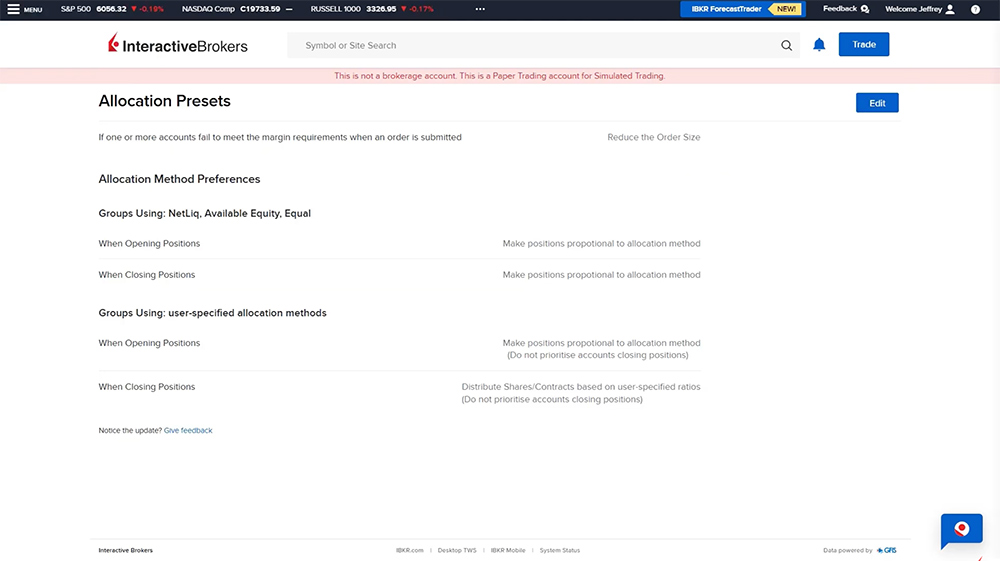Viewport: 1000px width, 561px height.
Task: Open System Status footer link
Action: click(559, 550)
